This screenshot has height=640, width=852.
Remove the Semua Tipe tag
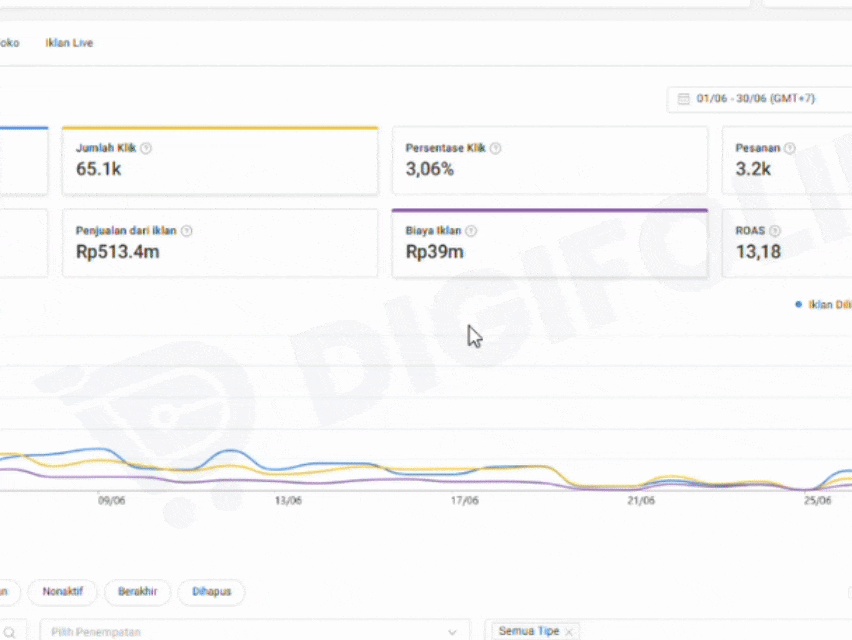[569, 632]
